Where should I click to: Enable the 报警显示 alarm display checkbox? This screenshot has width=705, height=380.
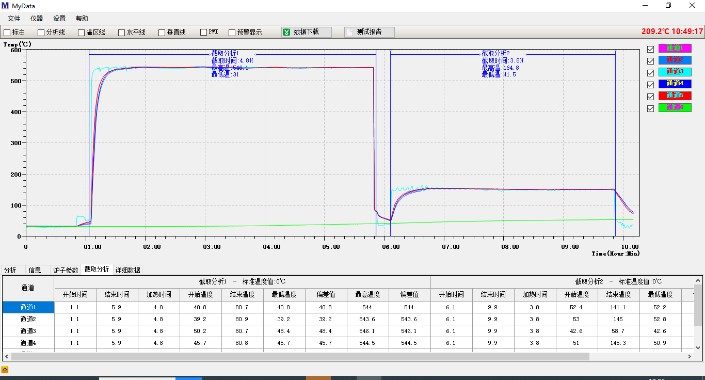point(232,32)
